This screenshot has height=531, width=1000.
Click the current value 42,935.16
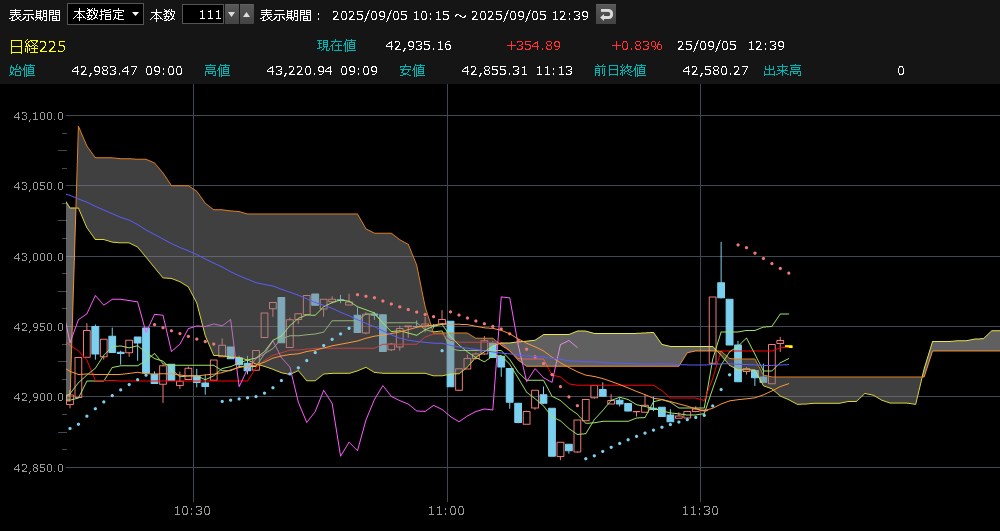(418, 46)
